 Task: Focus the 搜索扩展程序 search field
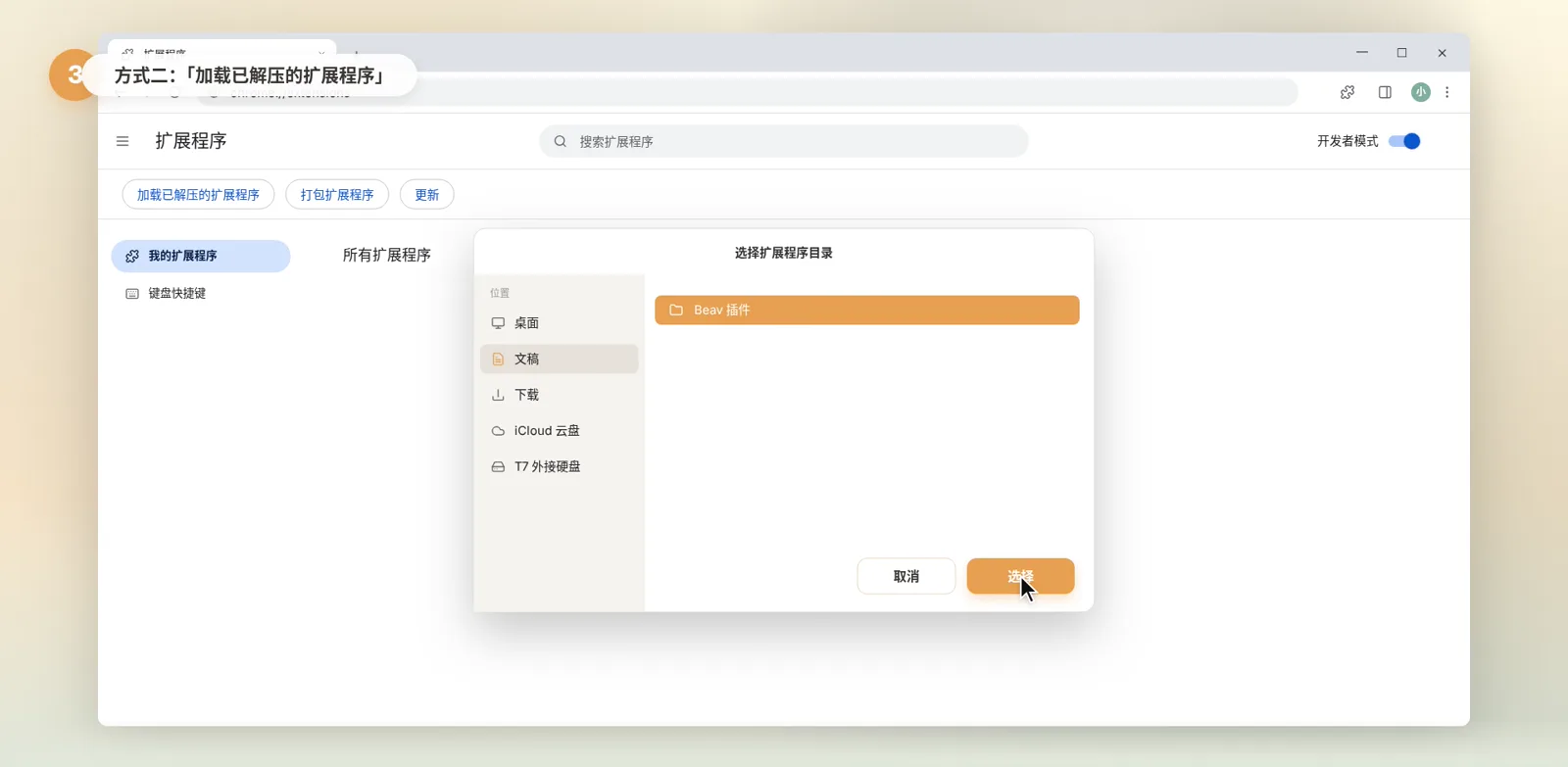point(784,141)
